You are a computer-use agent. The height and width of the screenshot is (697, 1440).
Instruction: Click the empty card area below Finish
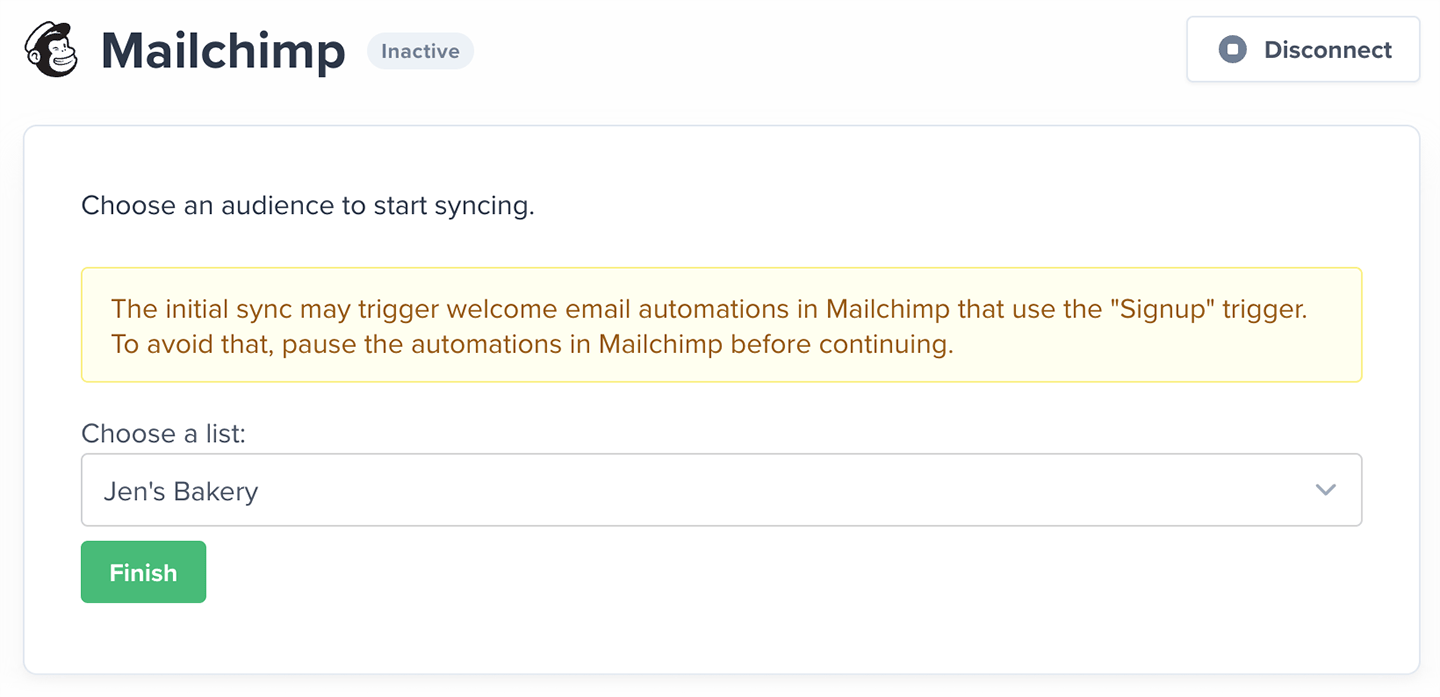click(720, 638)
